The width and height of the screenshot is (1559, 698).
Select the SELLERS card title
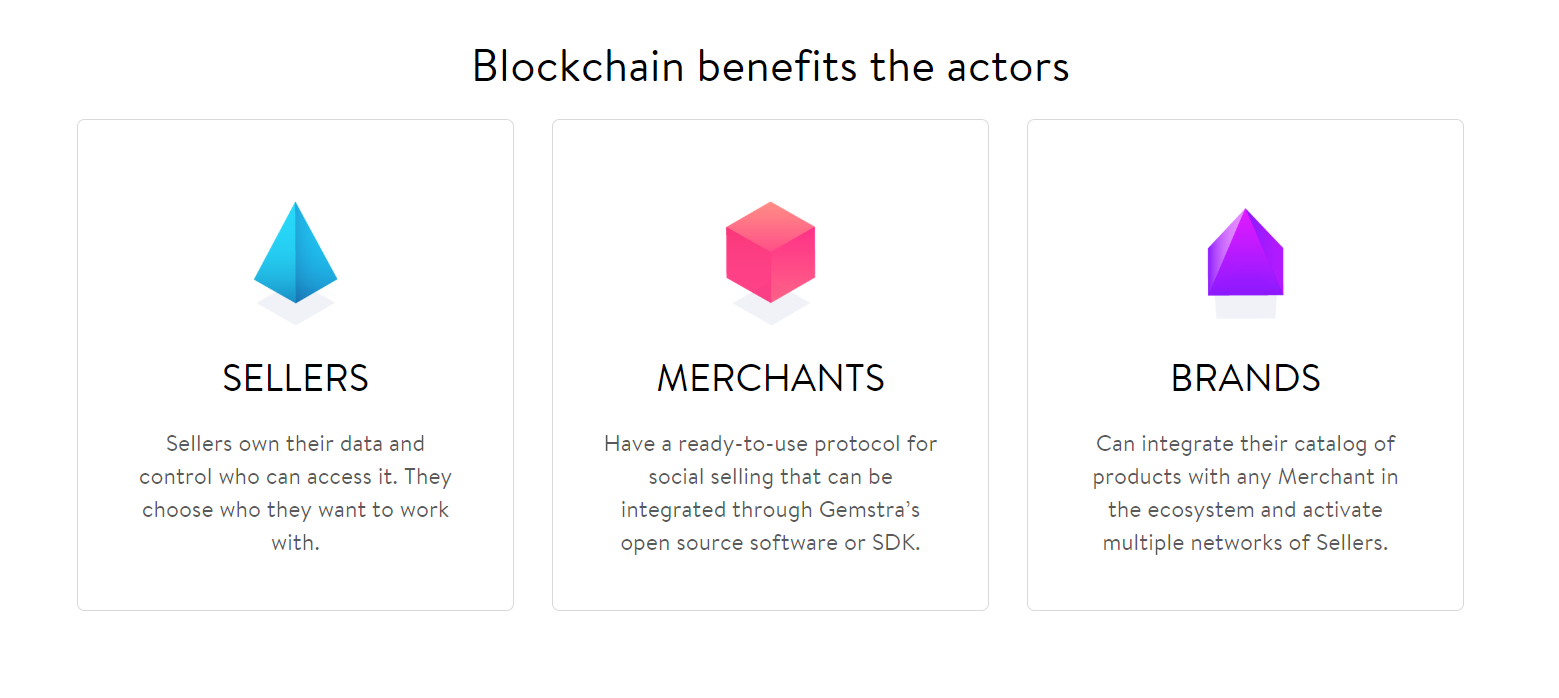(295, 378)
